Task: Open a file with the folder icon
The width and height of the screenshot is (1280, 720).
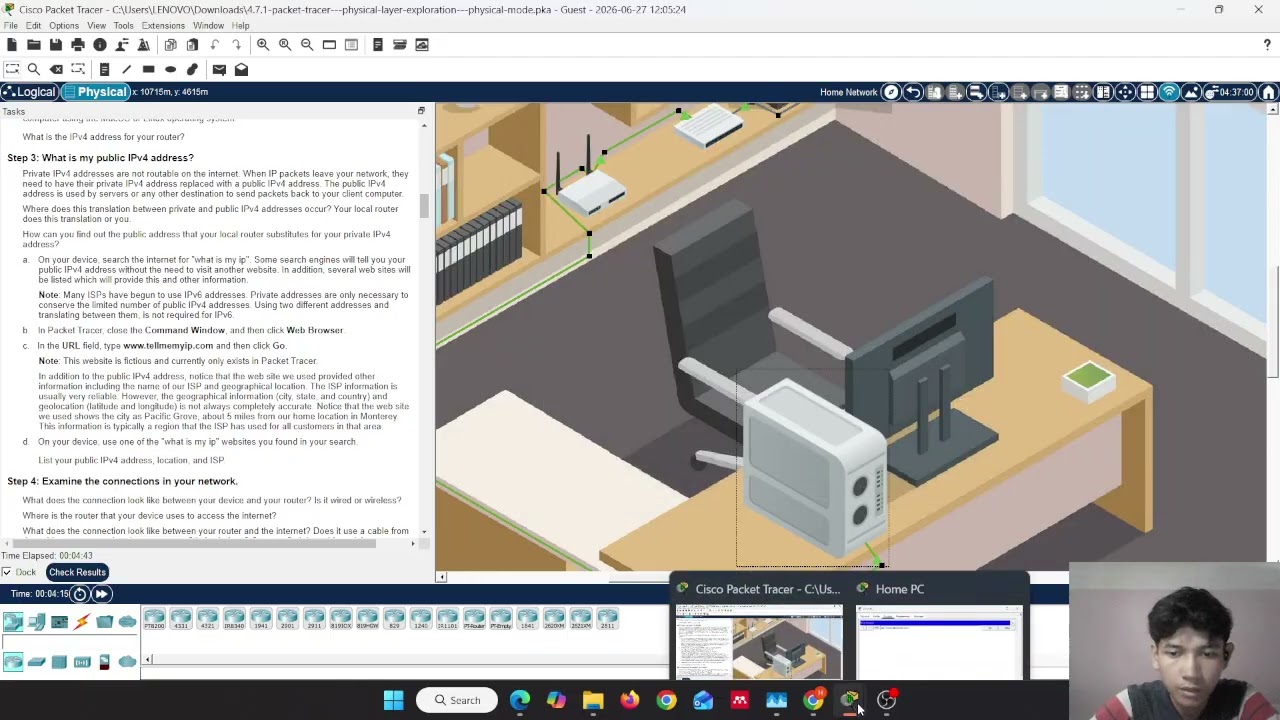Action: click(x=34, y=45)
